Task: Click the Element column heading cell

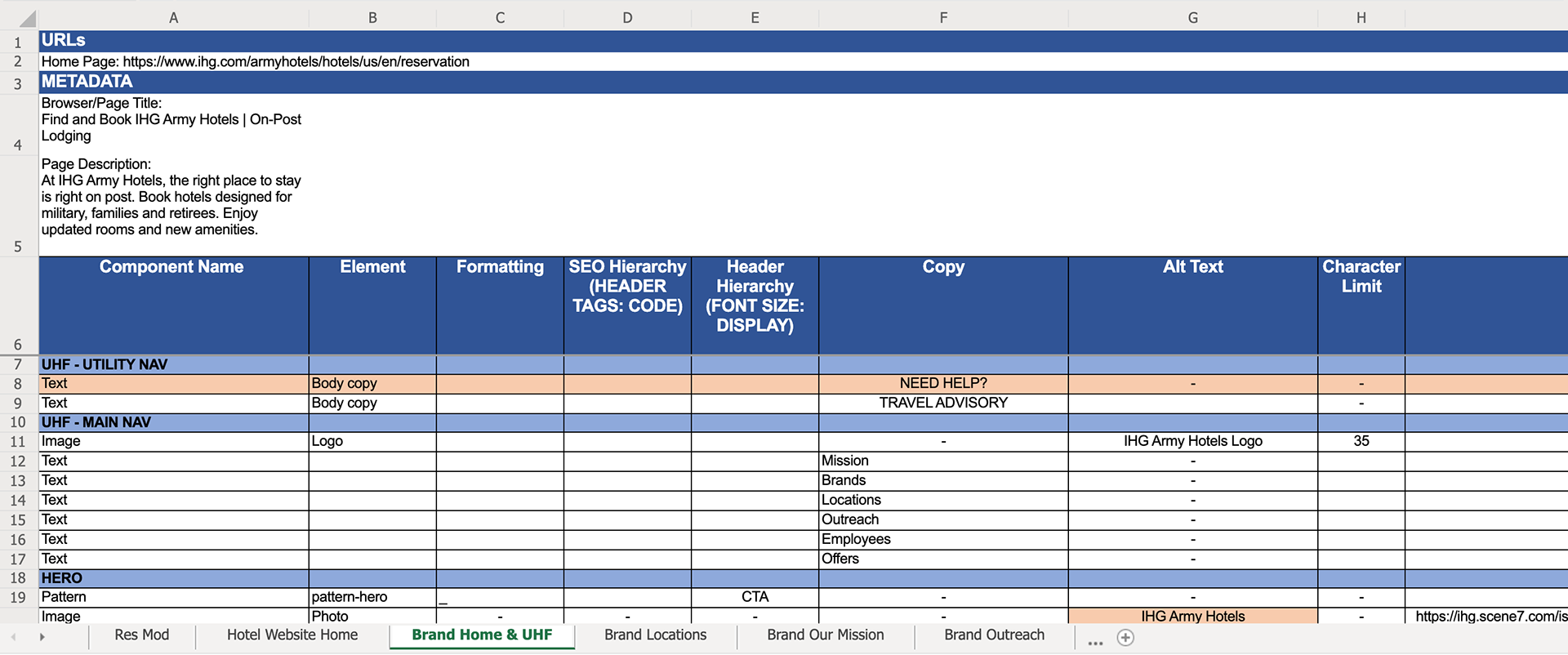Action: pyautogui.click(x=372, y=305)
